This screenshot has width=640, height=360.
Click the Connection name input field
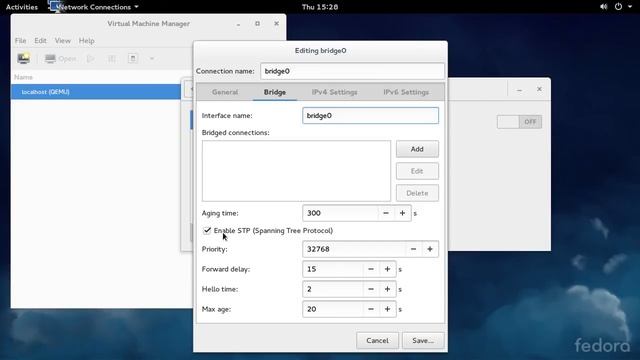[x=352, y=71]
